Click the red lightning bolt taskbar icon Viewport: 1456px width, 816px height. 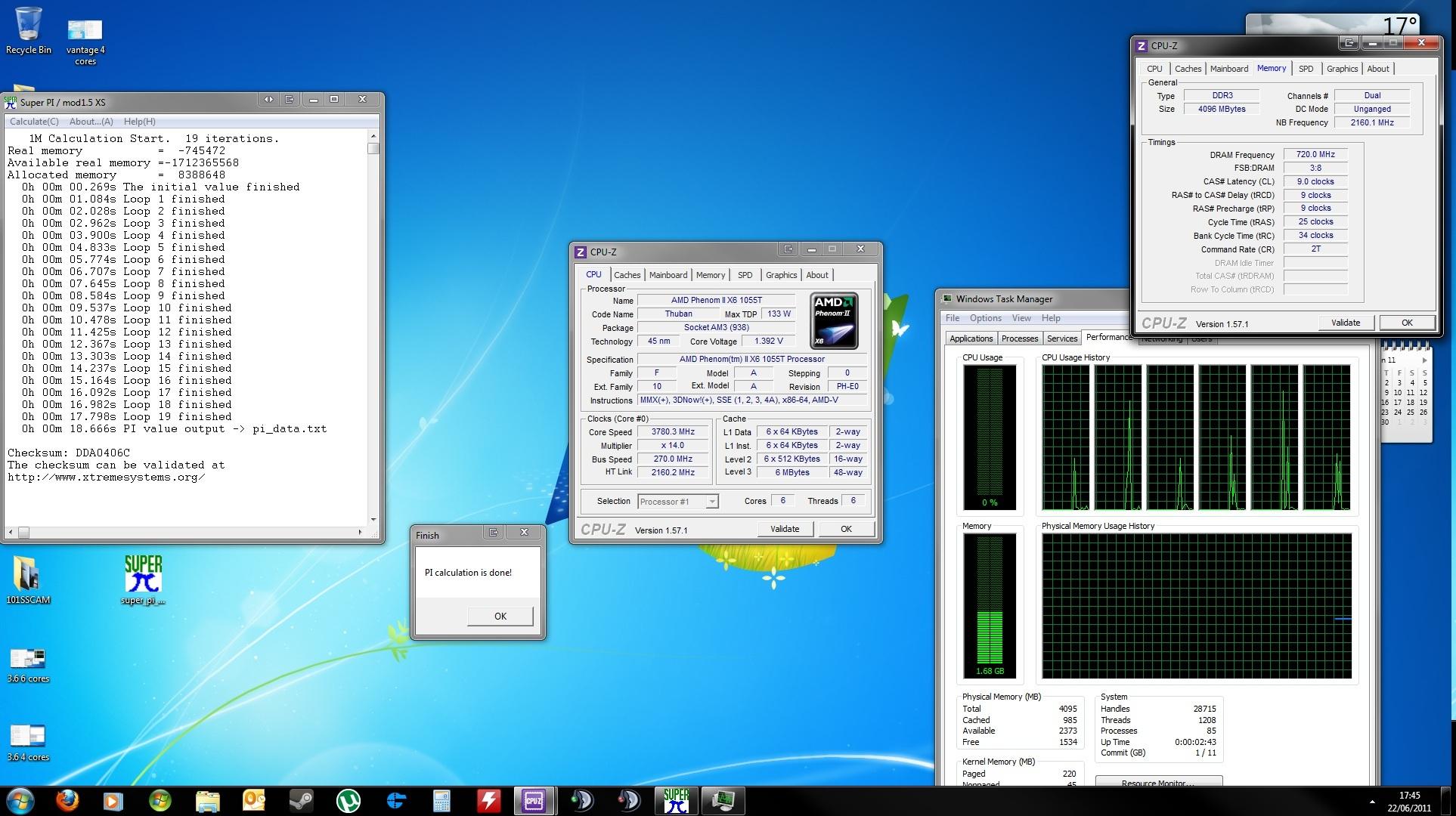click(x=488, y=801)
